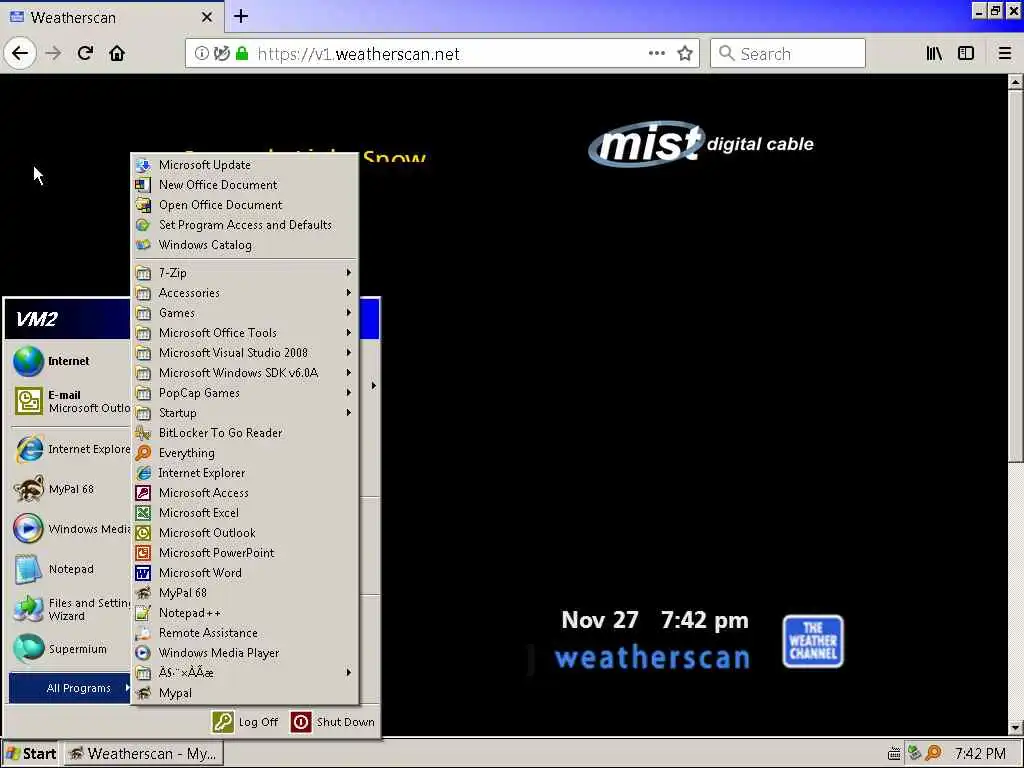
Task: Choose New Office Document
Action: [x=244, y=185]
